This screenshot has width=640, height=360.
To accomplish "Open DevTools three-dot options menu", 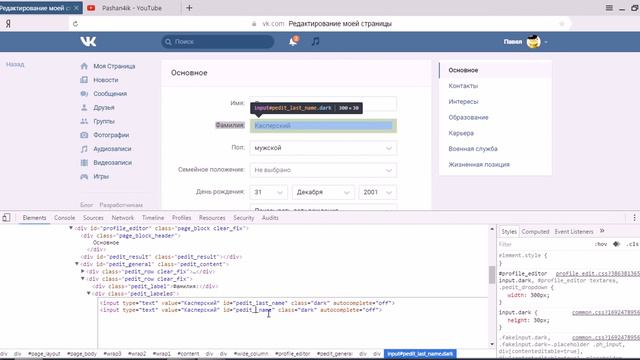I will tap(634, 218).
